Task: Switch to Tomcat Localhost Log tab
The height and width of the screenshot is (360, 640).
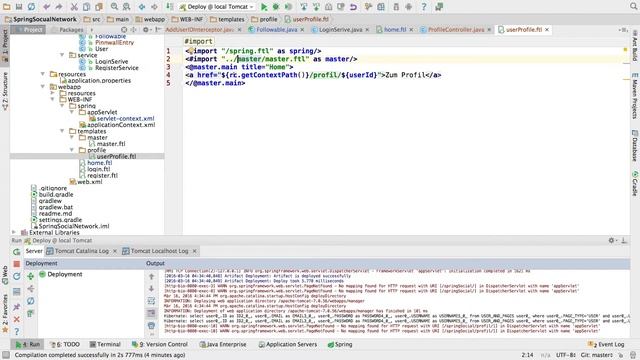Action: tap(159, 251)
